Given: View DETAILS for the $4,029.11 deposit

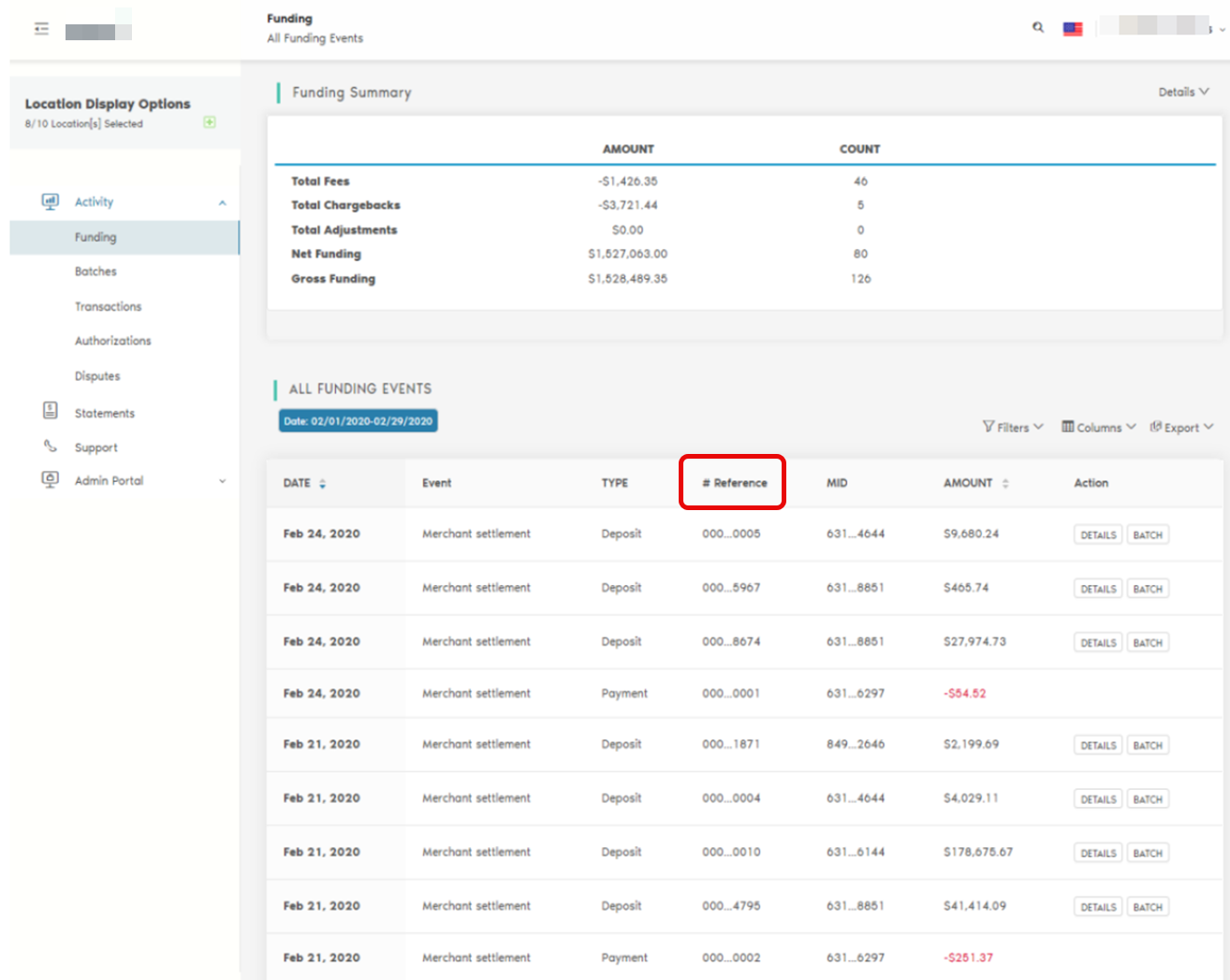Looking at the screenshot, I should pyautogui.click(x=1098, y=799).
